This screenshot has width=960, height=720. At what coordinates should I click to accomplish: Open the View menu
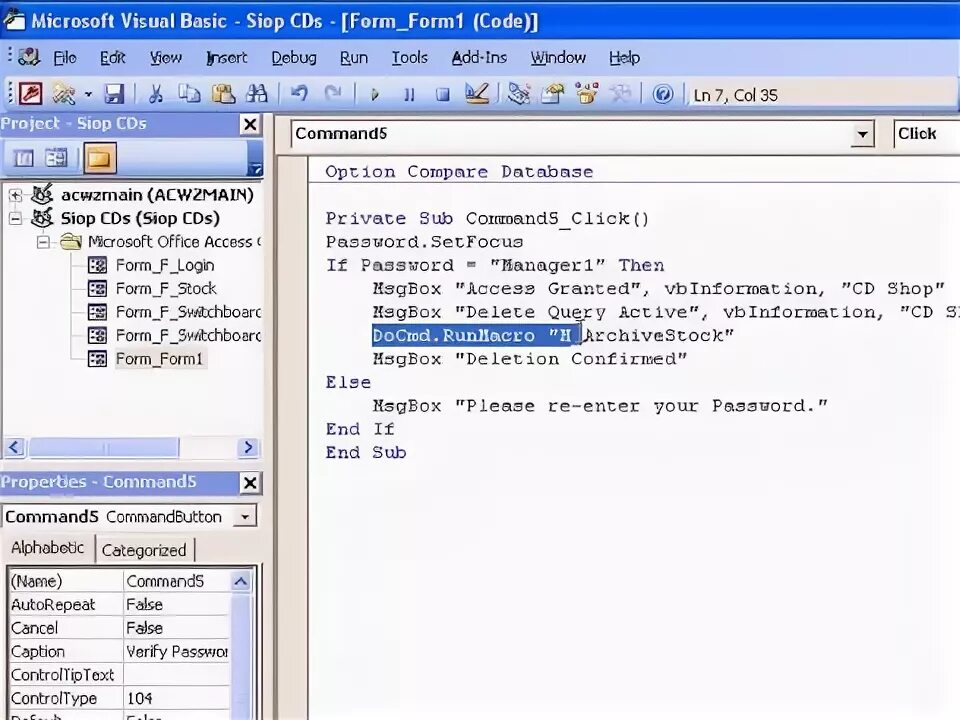coord(166,58)
